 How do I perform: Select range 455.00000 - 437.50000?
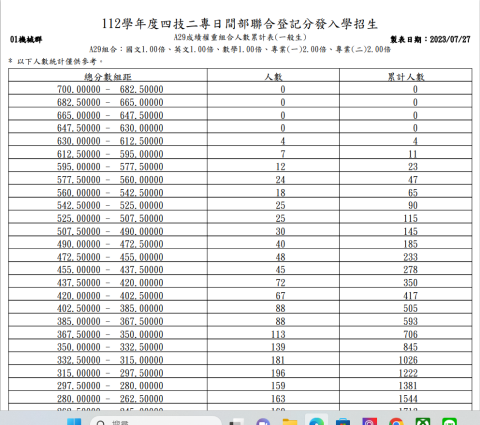click(110, 270)
